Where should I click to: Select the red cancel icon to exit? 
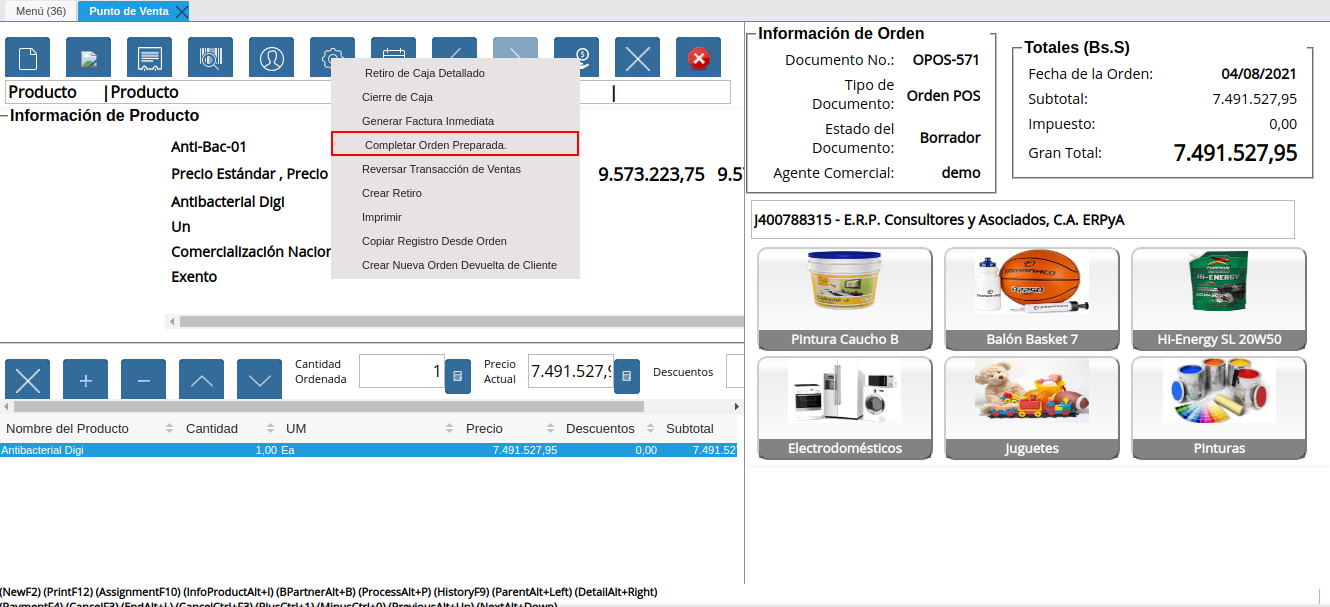pos(698,57)
